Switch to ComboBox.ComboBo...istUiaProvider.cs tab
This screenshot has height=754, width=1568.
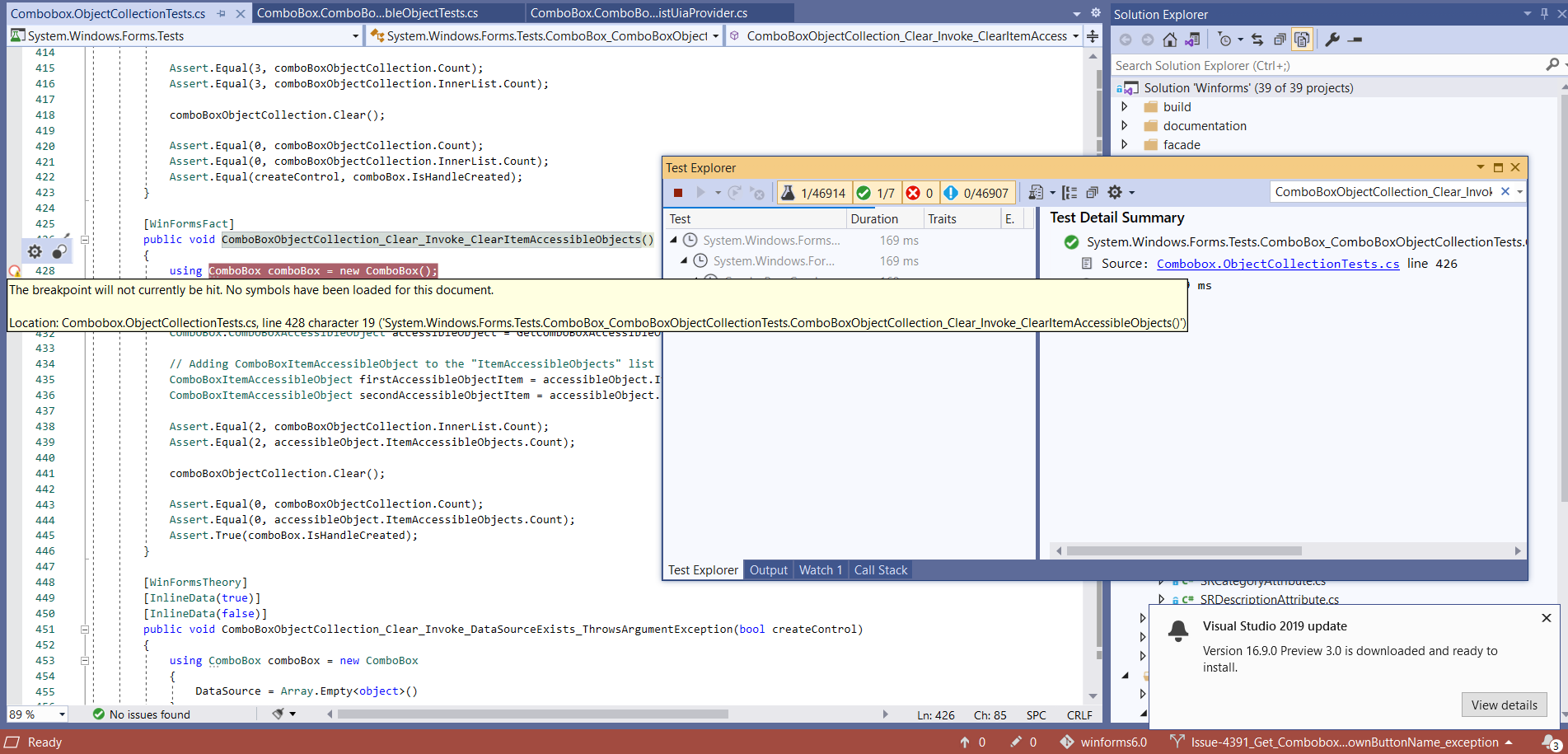click(639, 13)
